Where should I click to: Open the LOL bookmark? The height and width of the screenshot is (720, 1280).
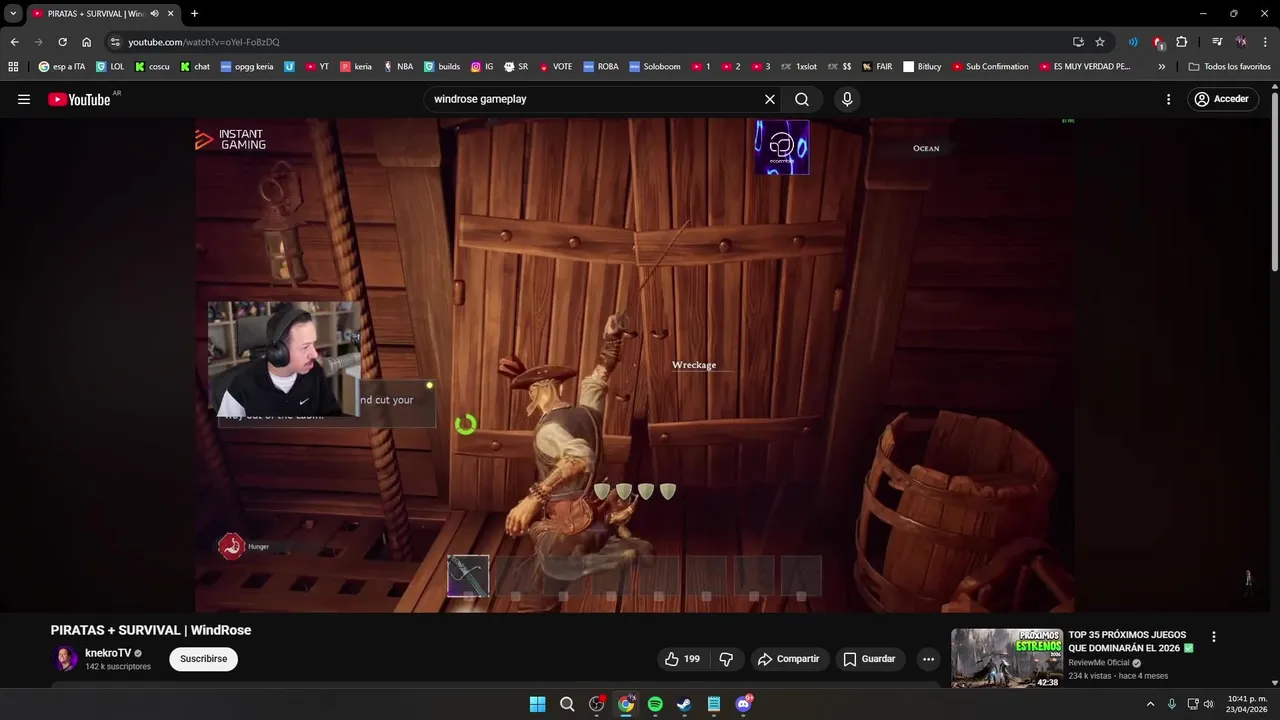[110, 67]
